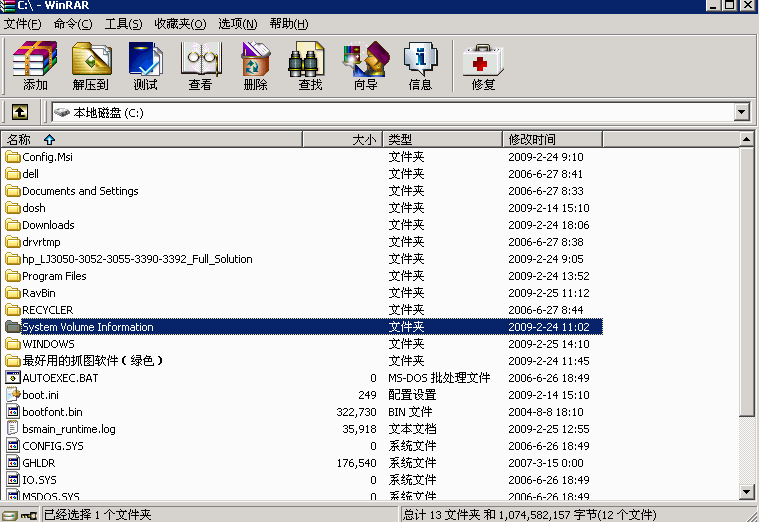
Task: Sort by the Size (大小) column header
Action: tap(343, 139)
